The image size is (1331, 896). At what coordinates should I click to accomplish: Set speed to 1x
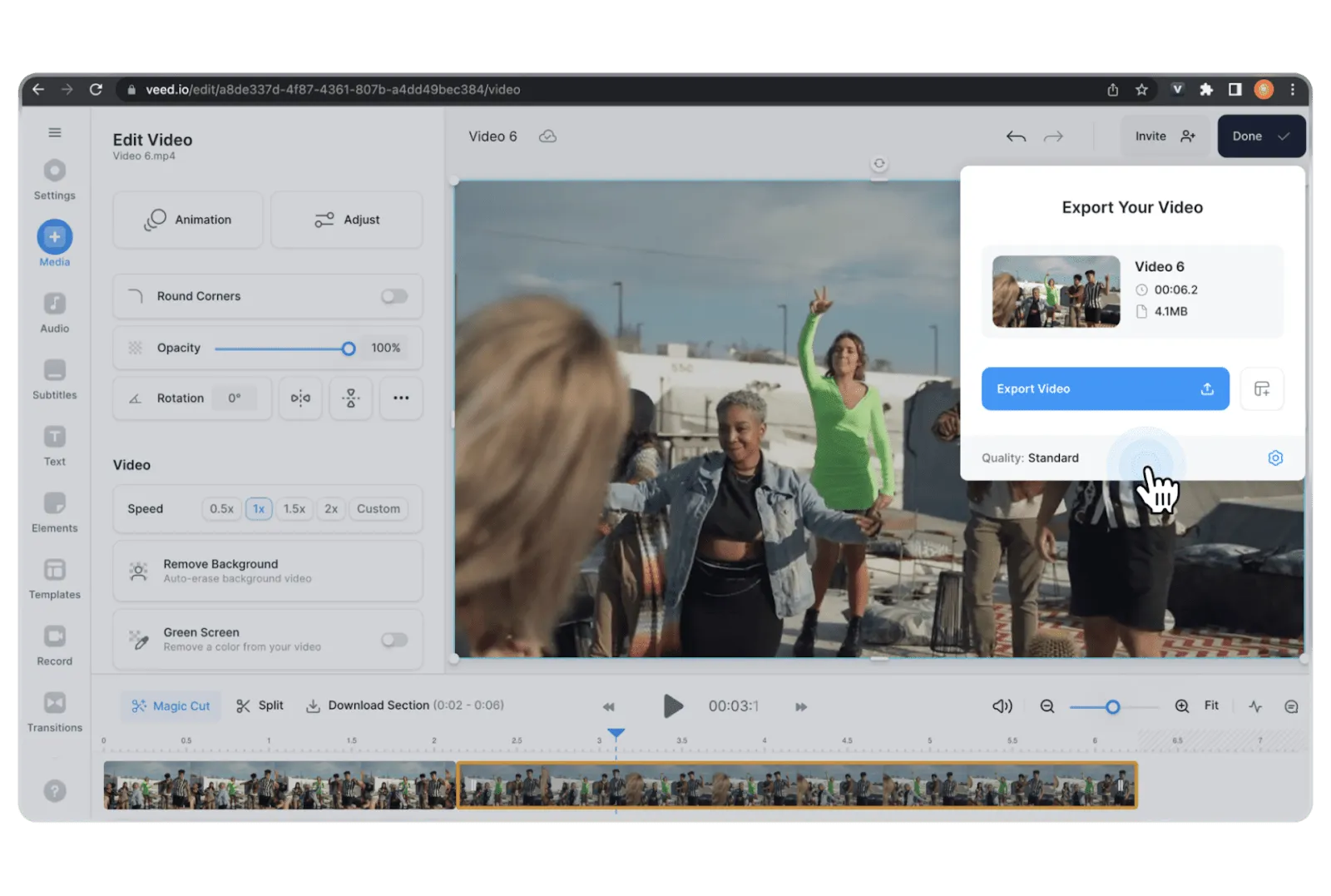(259, 508)
